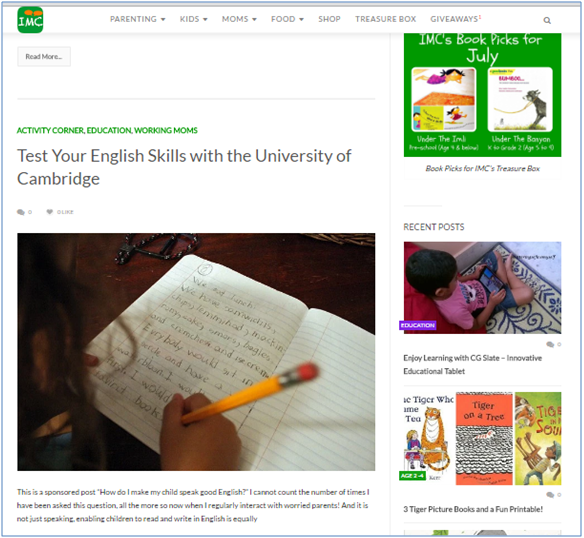584x538 pixels.
Task: Open the handwriting notebook article image
Action: (x=196, y=352)
